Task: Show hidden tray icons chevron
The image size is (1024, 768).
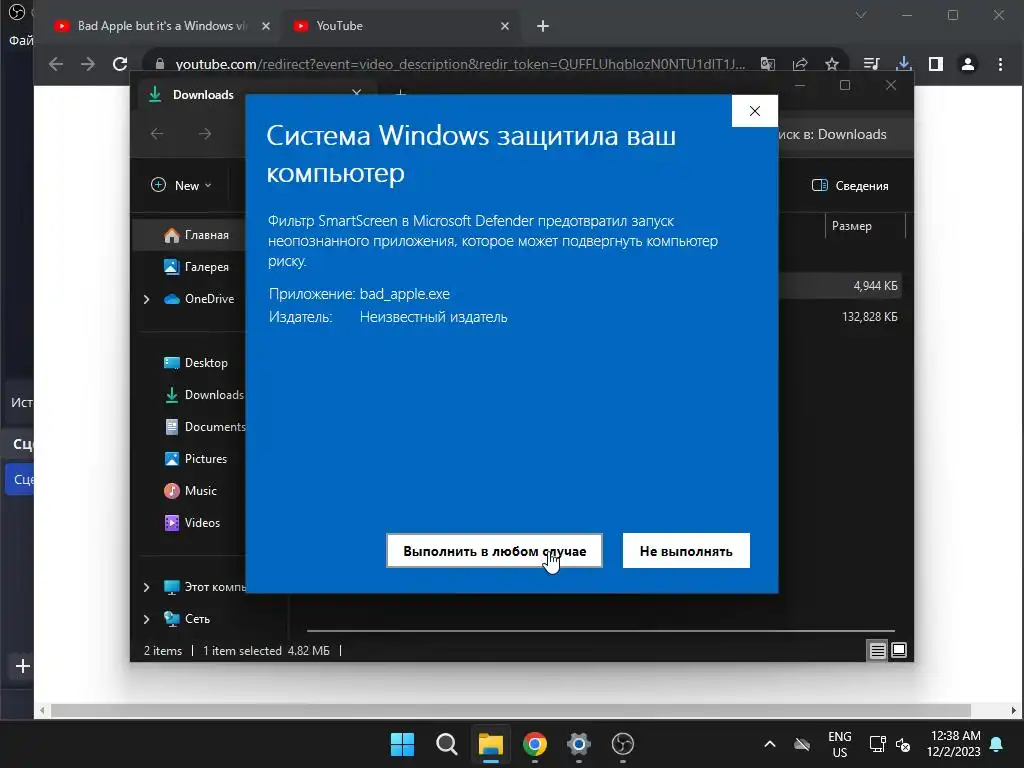Action: tap(770, 744)
